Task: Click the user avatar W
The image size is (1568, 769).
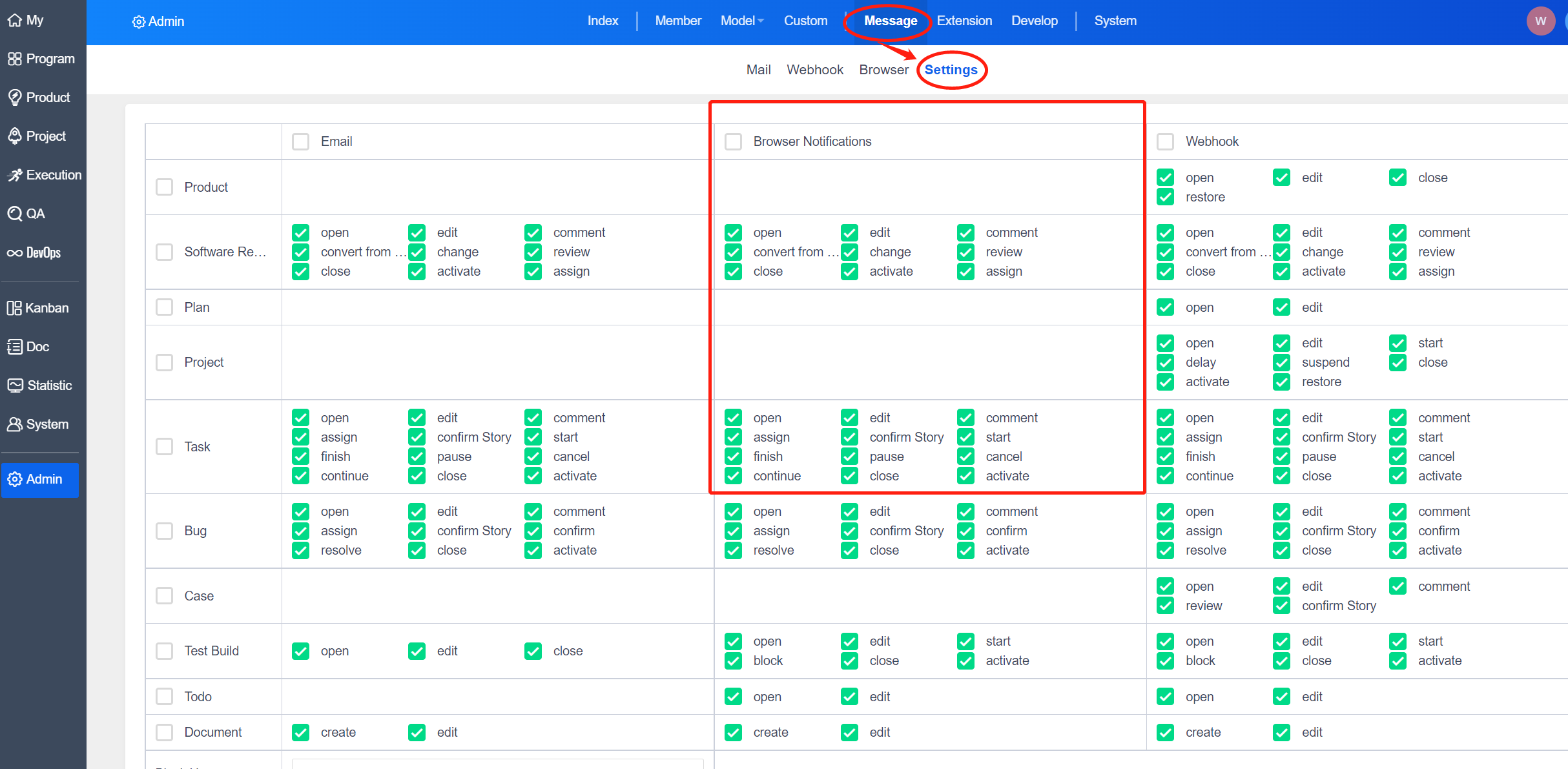Action: coord(1540,21)
